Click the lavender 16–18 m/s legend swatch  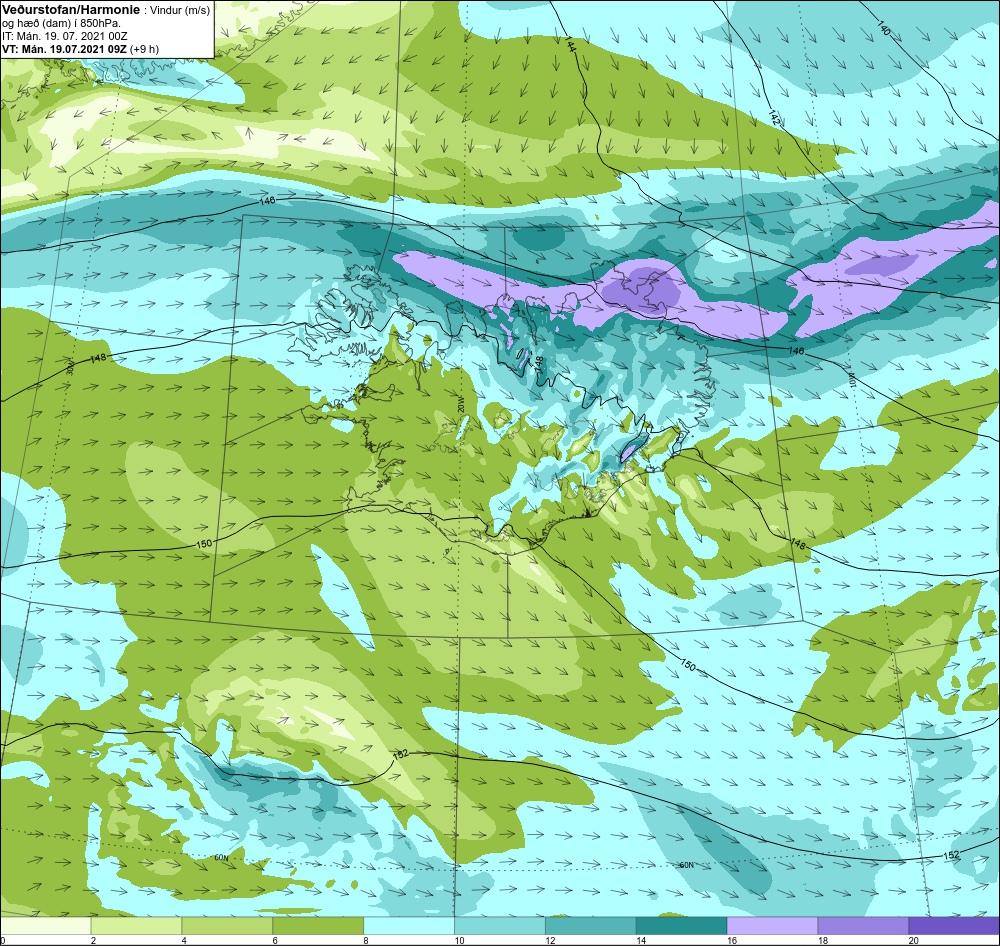[772, 925]
